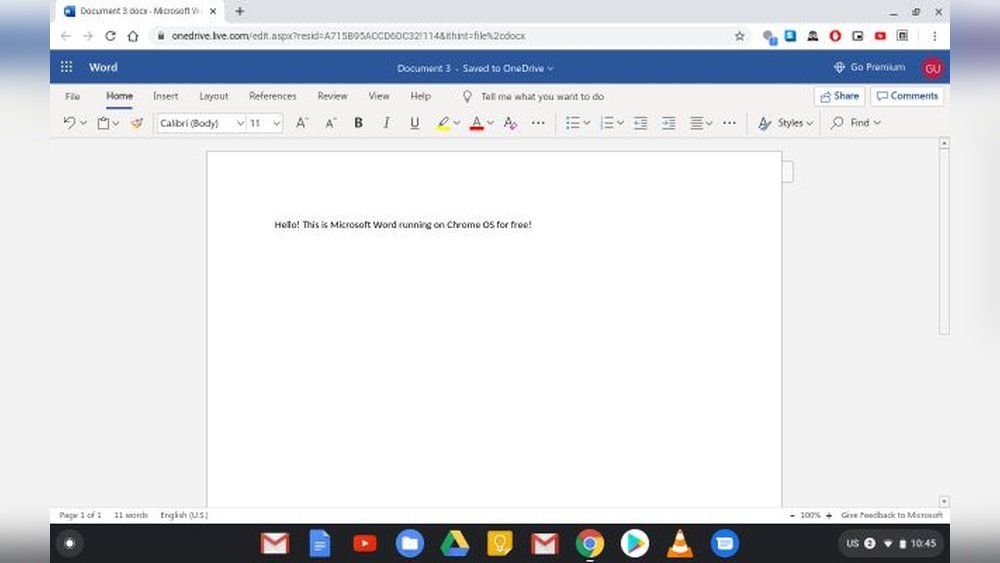The height and width of the screenshot is (563, 1000).
Task: Click the text alignment icon
Action: coord(696,123)
